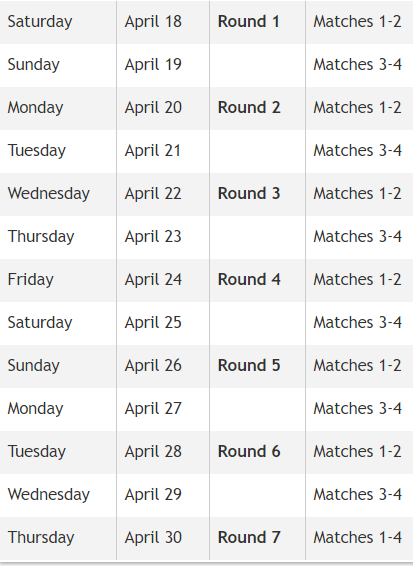Click the Round 6 label

pyautogui.click(x=249, y=451)
